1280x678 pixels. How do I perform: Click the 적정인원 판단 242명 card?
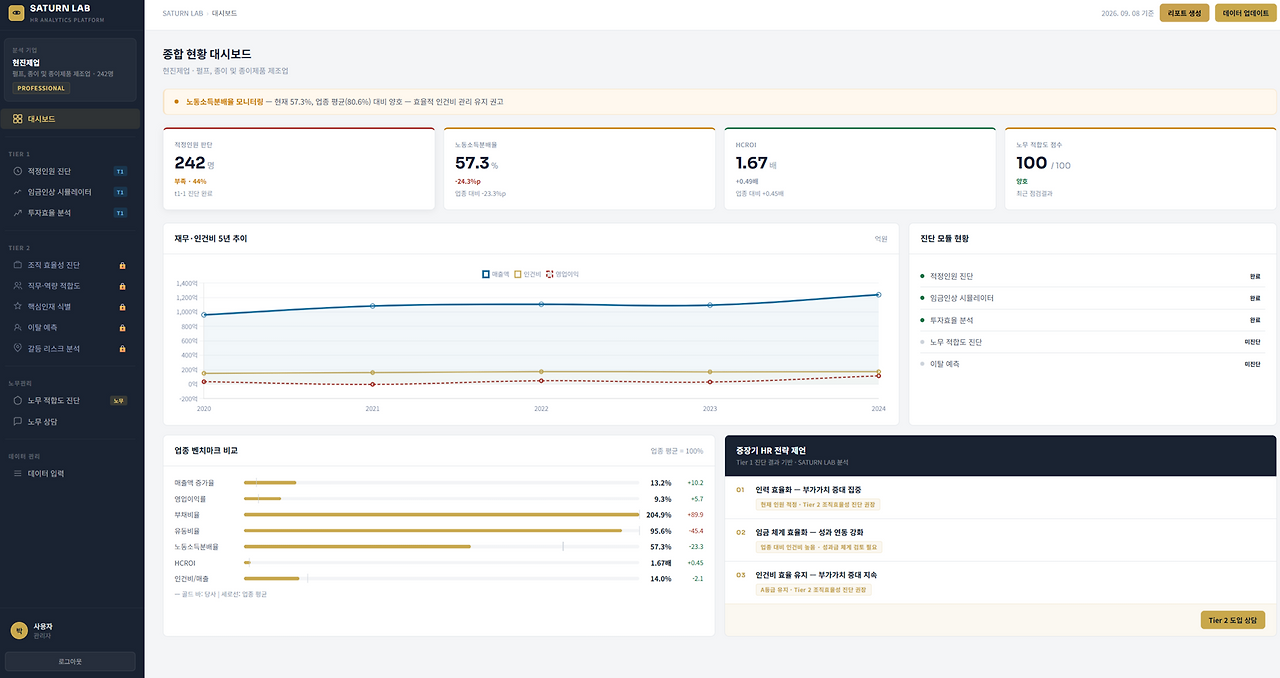click(x=299, y=168)
